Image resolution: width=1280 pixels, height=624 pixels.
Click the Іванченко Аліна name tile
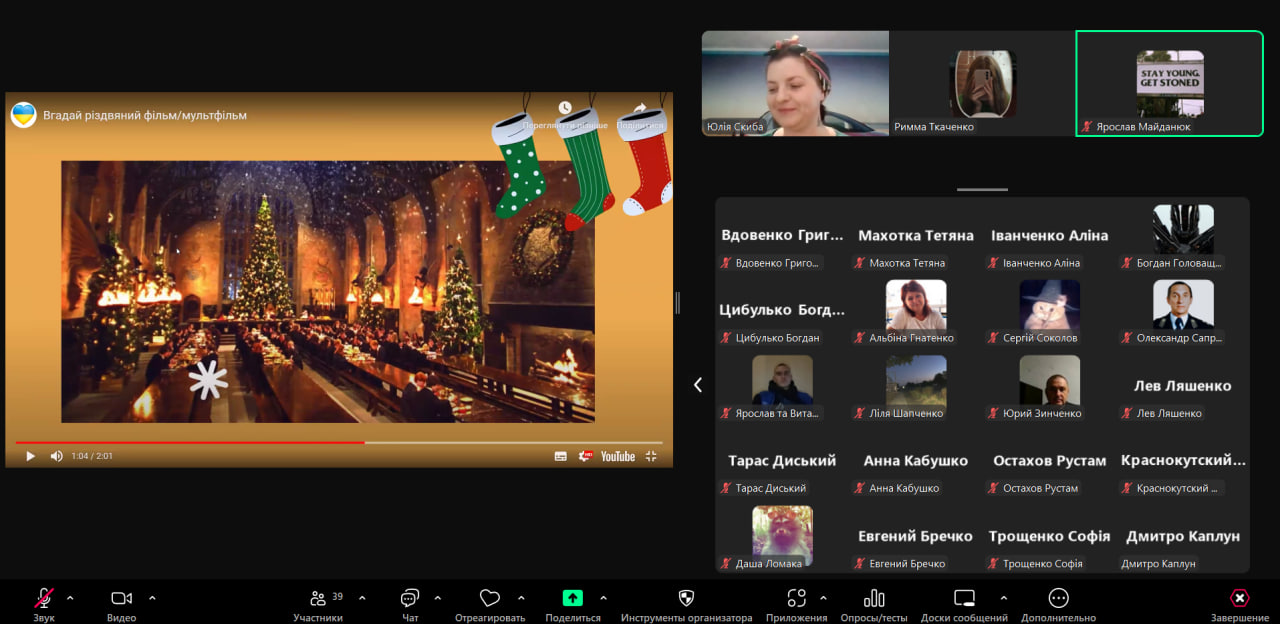point(1049,236)
